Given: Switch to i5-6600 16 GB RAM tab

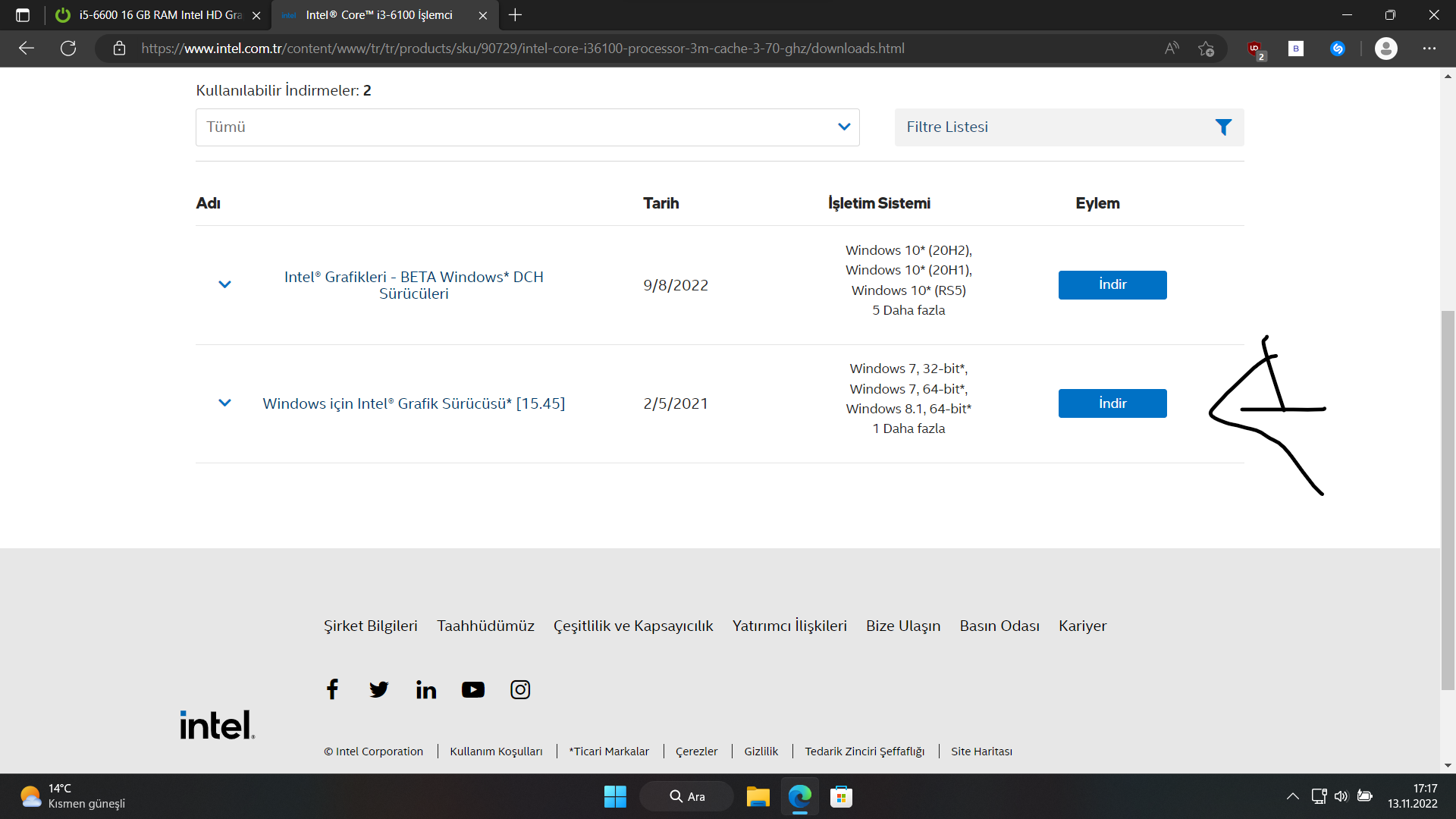Looking at the screenshot, I should 159,15.
